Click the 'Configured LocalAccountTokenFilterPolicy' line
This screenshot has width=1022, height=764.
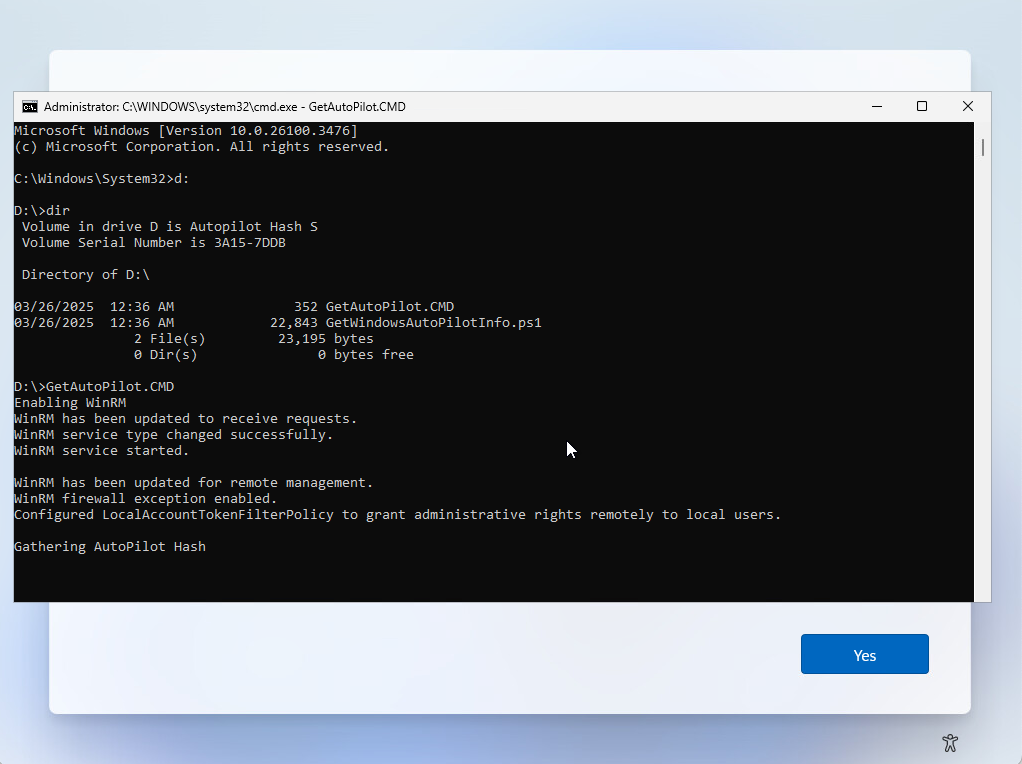coord(398,514)
